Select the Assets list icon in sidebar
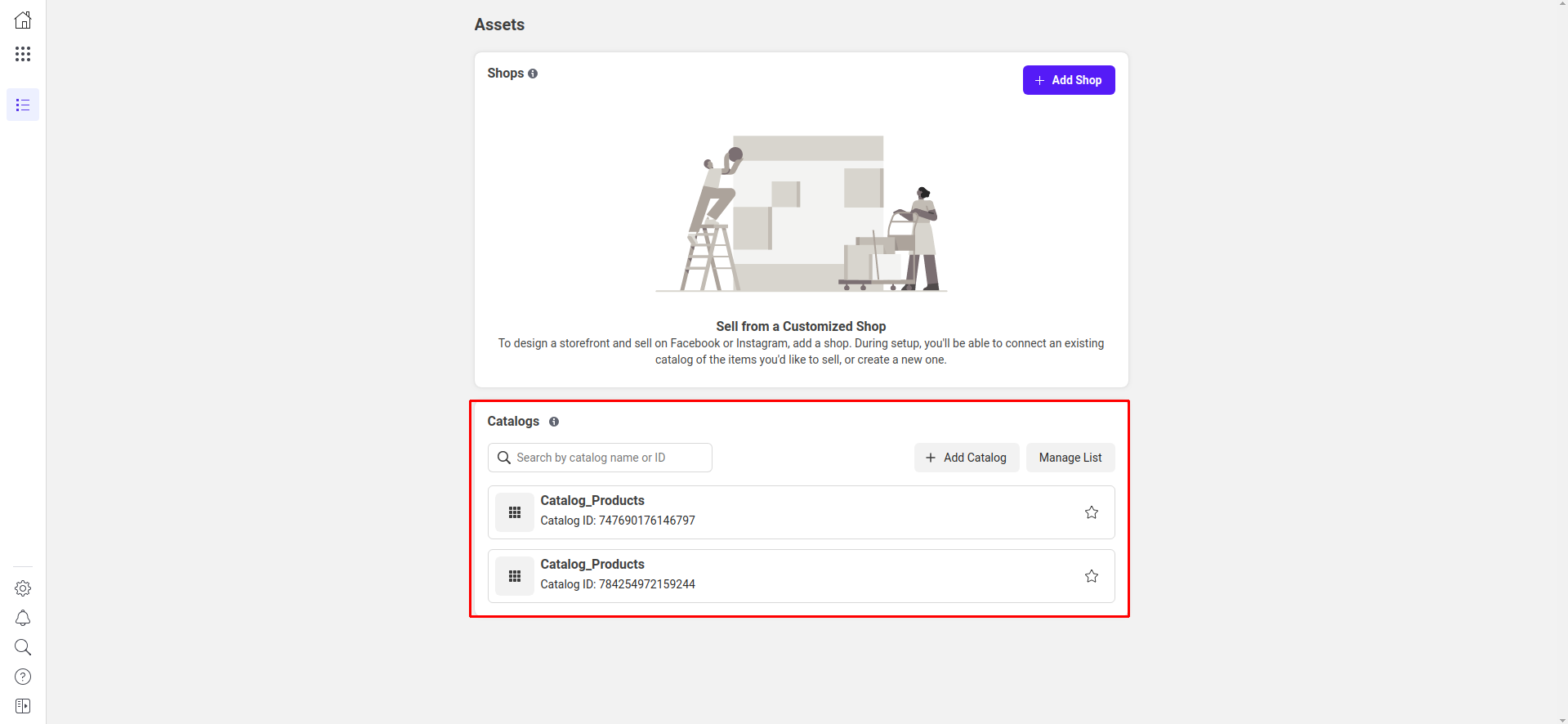1568x724 pixels. pyautogui.click(x=23, y=105)
